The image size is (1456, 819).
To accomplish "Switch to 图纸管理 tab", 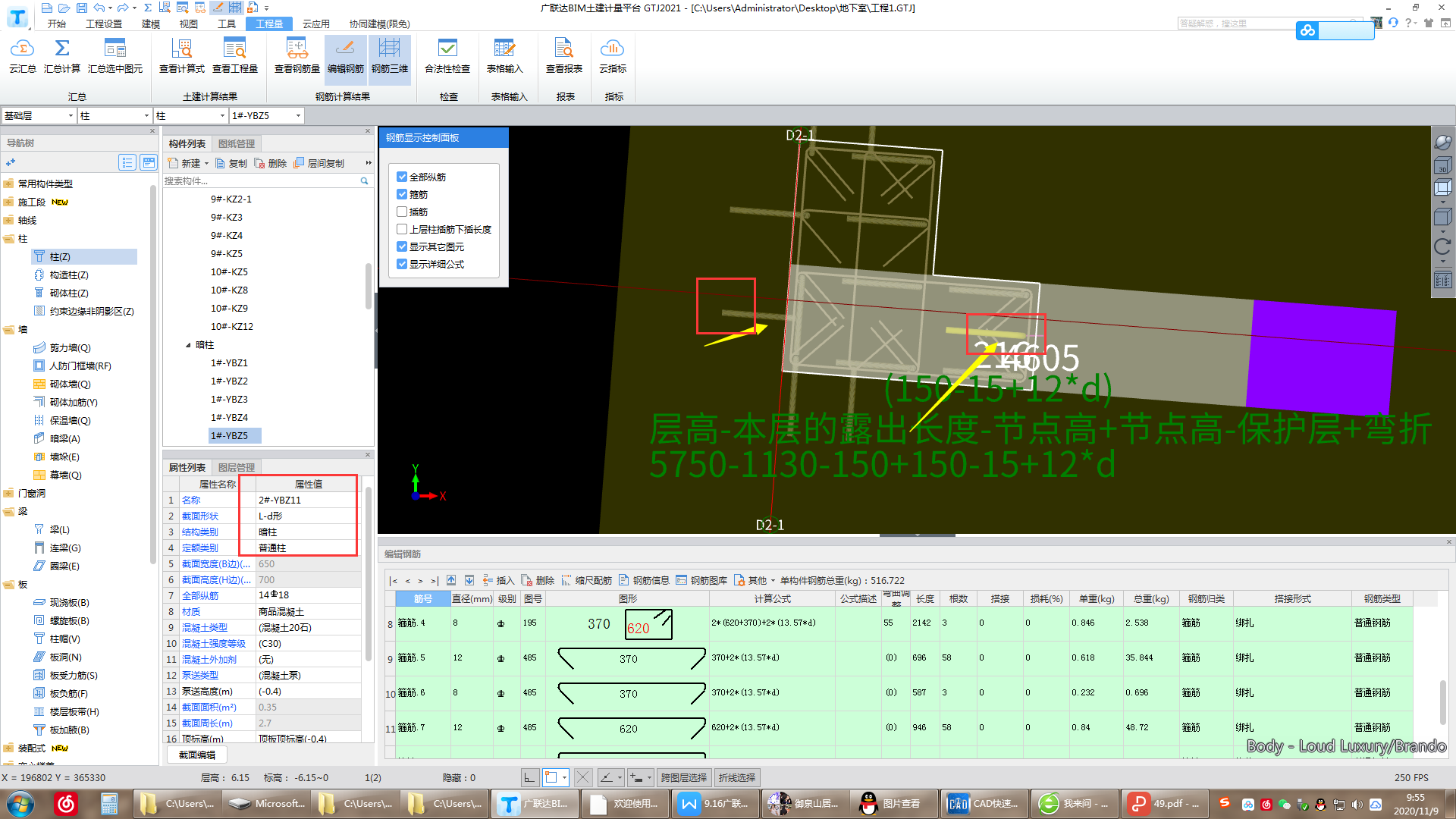I will point(237,143).
